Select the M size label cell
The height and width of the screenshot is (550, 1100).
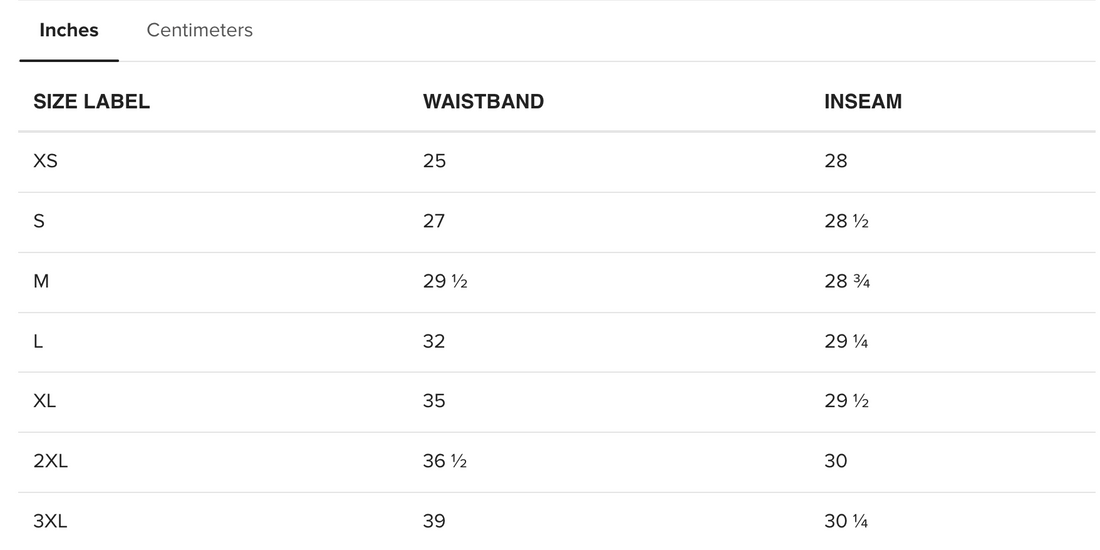tap(41, 281)
